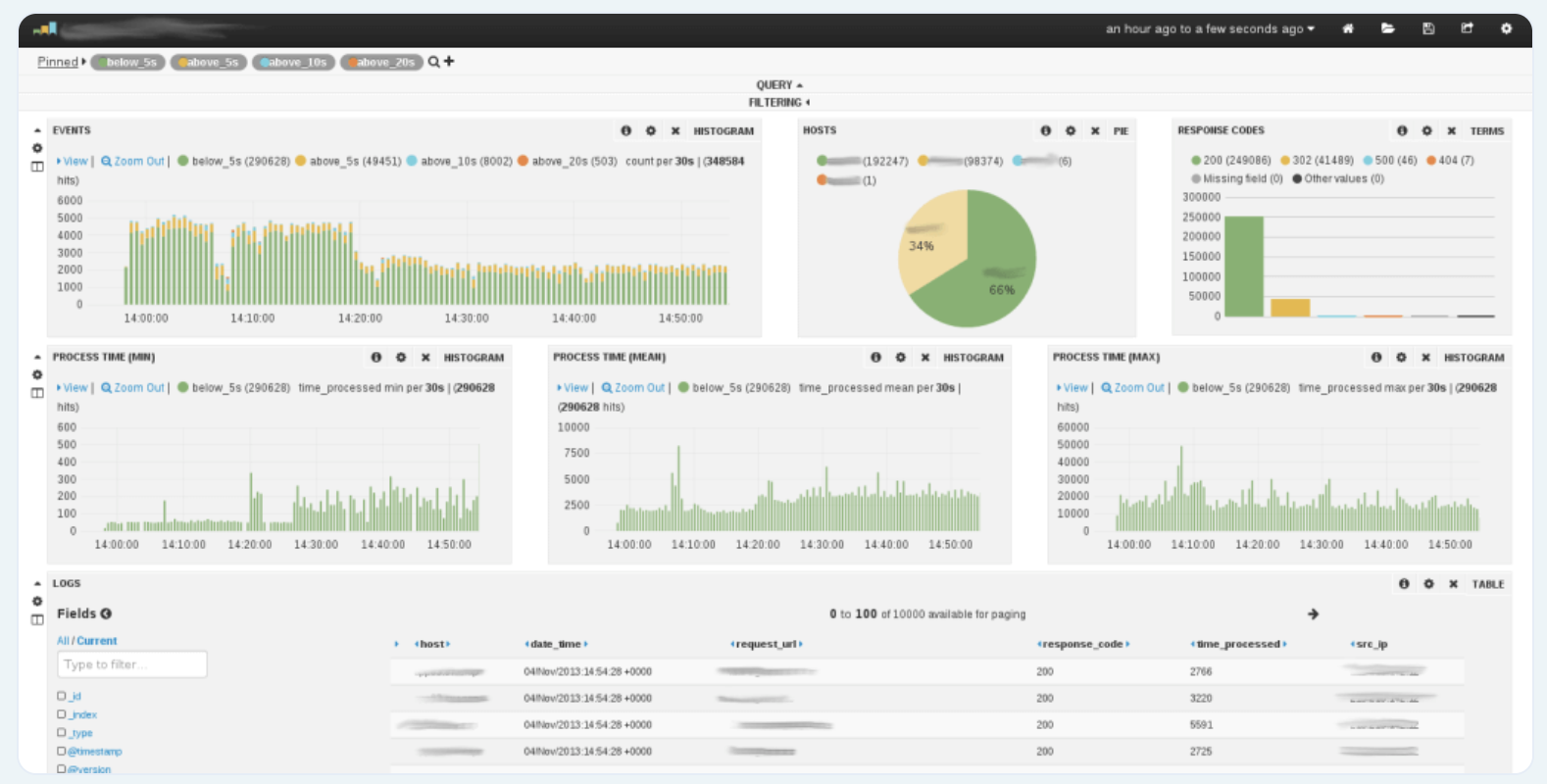The height and width of the screenshot is (784, 1547).
Task: Toggle the @timestamp field checkbox
Action: pos(62,751)
